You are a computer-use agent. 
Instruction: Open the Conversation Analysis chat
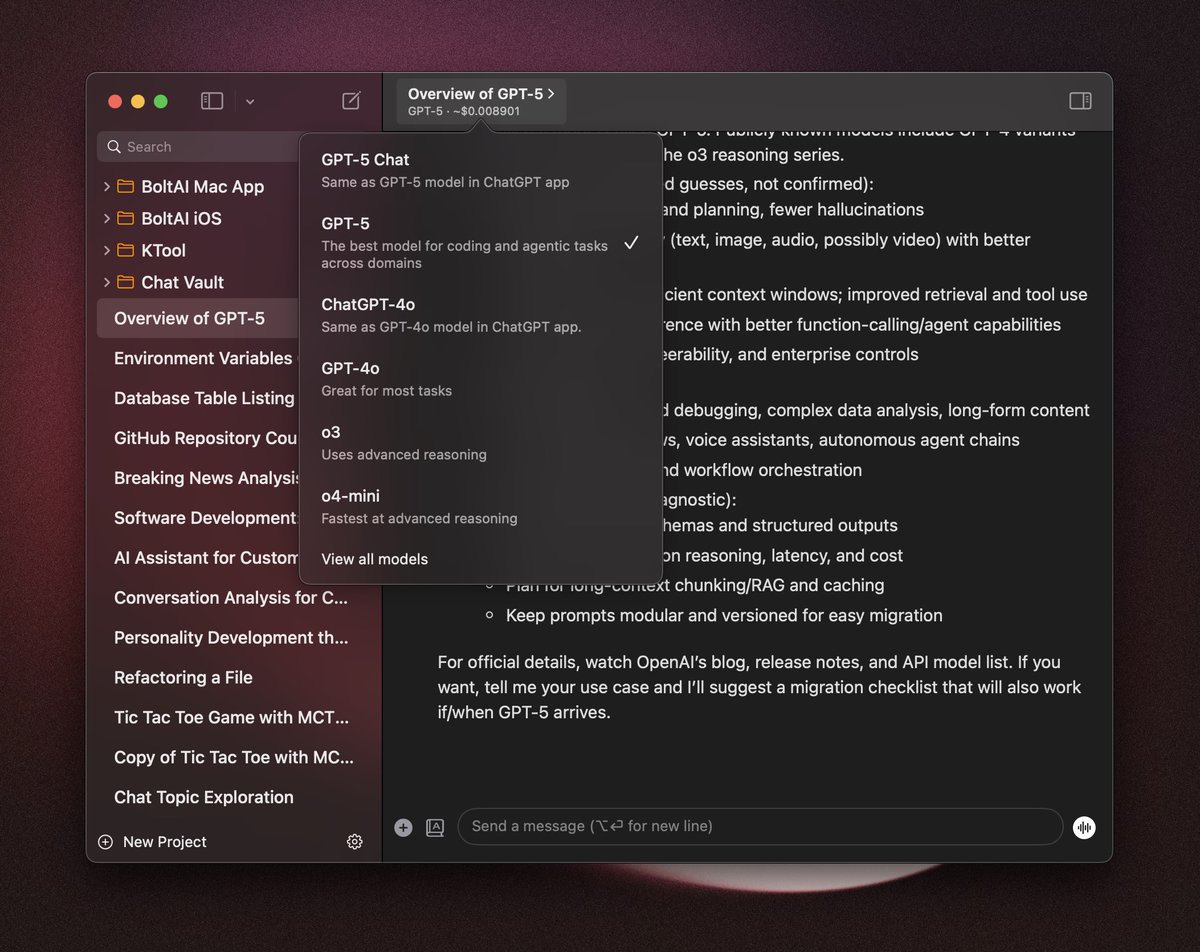pos(231,598)
